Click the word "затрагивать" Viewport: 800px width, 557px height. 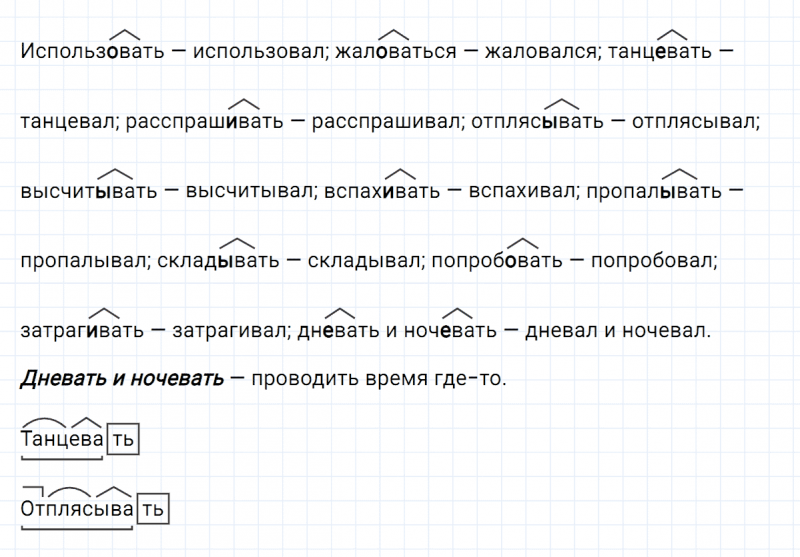79,331
